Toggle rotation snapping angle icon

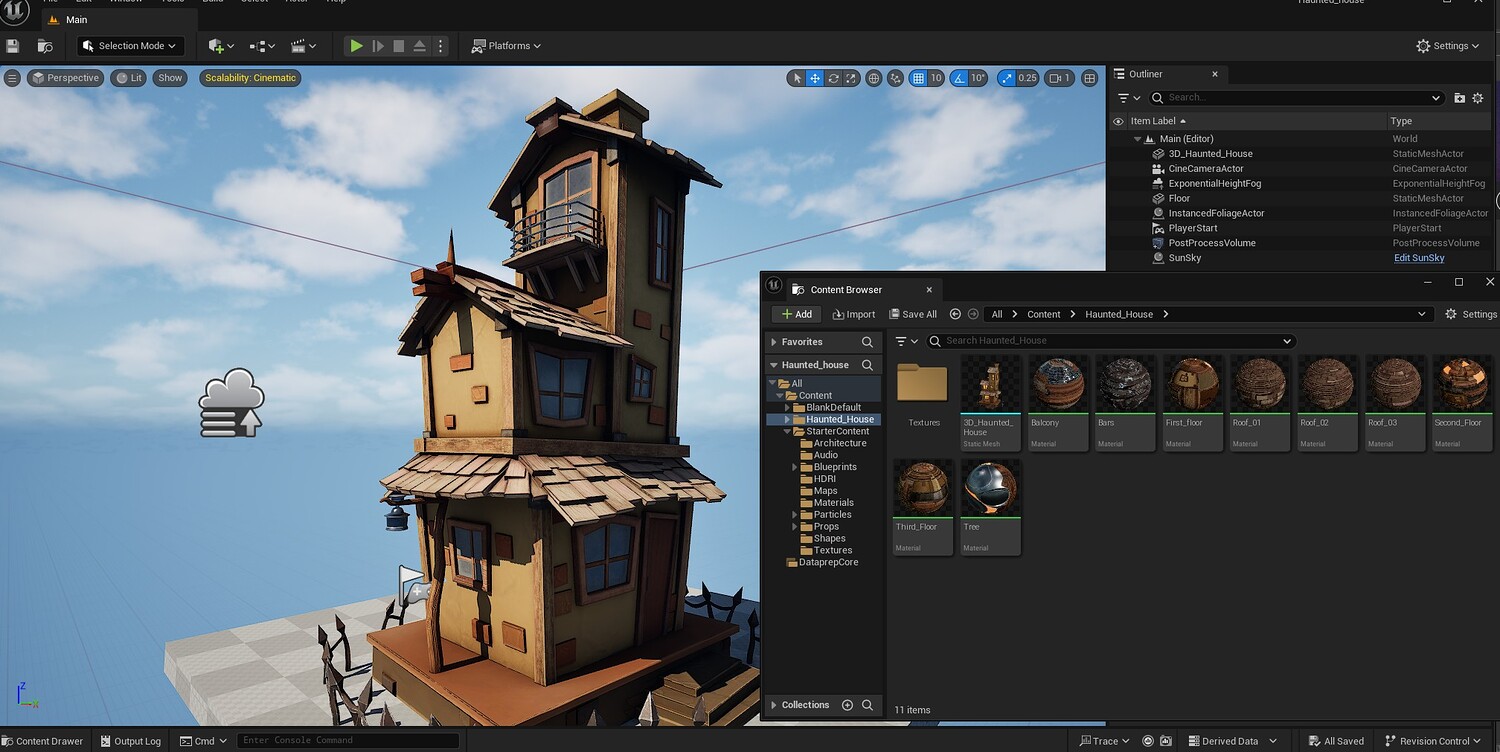pos(959,78)
